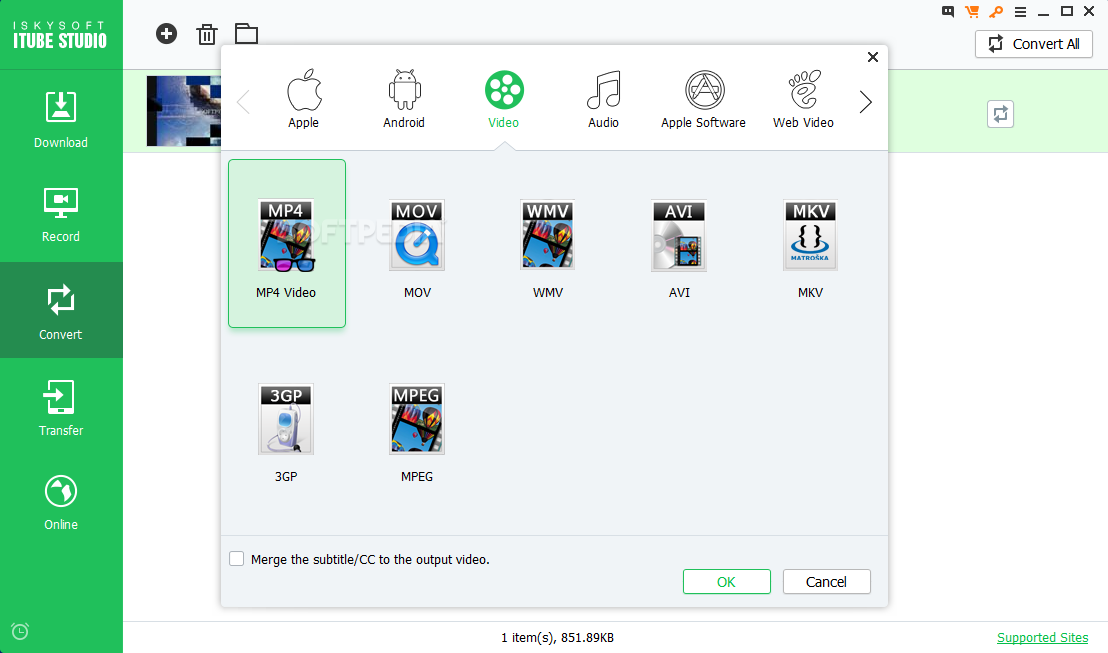Click the '1 item(s), 851.89KB' status text

(x=558, y=637)
